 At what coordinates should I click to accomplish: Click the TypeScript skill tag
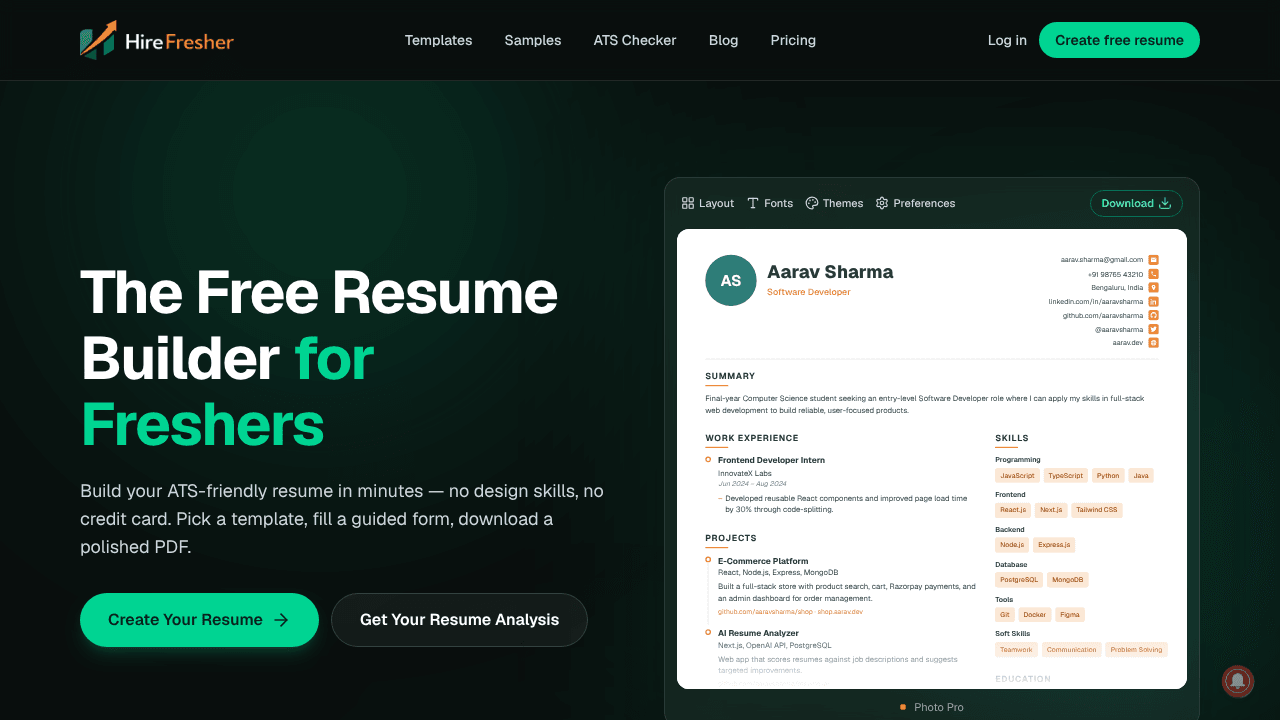click(x=1066, y=476)
